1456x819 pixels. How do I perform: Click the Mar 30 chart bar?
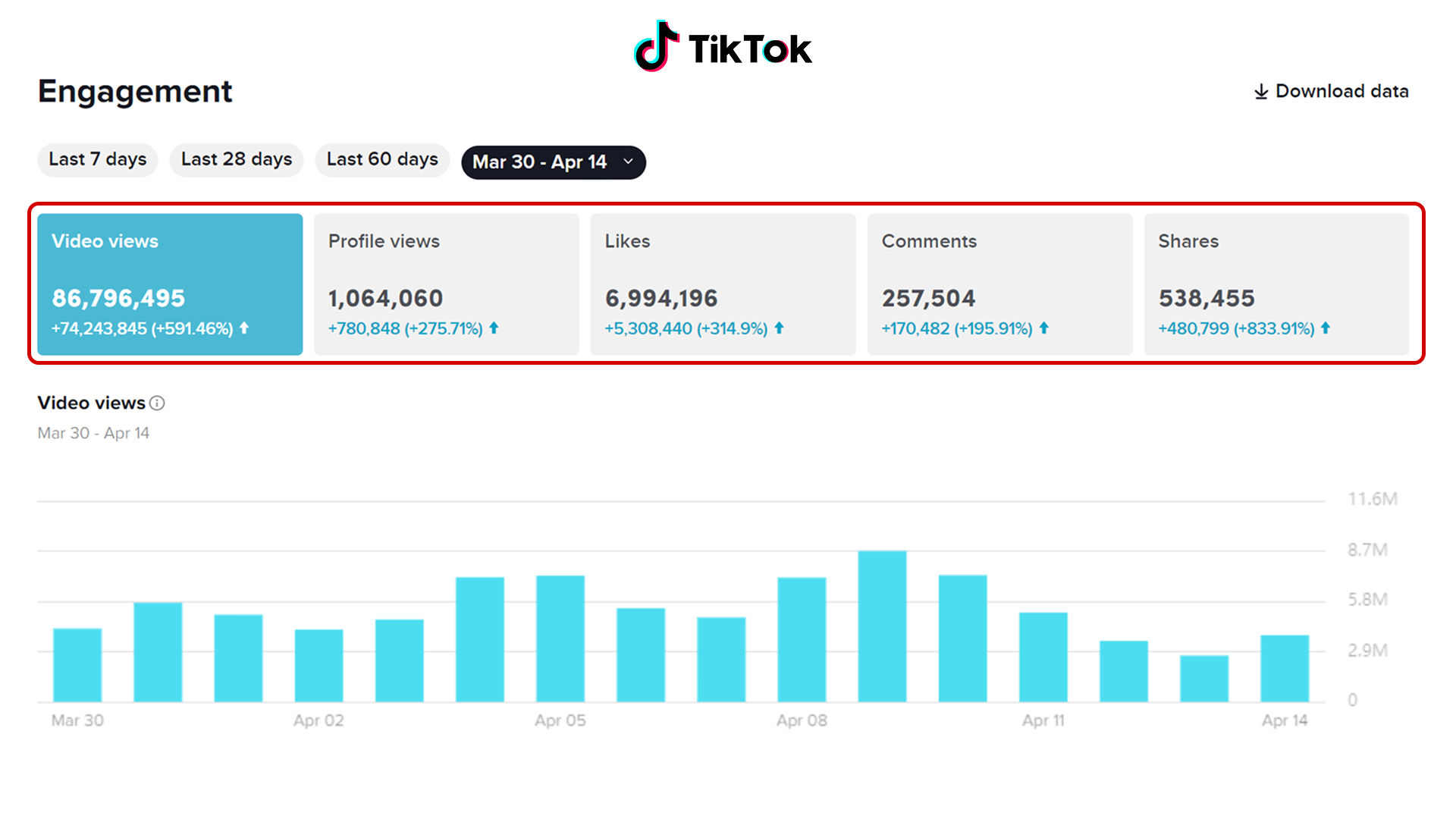[77, 664]
